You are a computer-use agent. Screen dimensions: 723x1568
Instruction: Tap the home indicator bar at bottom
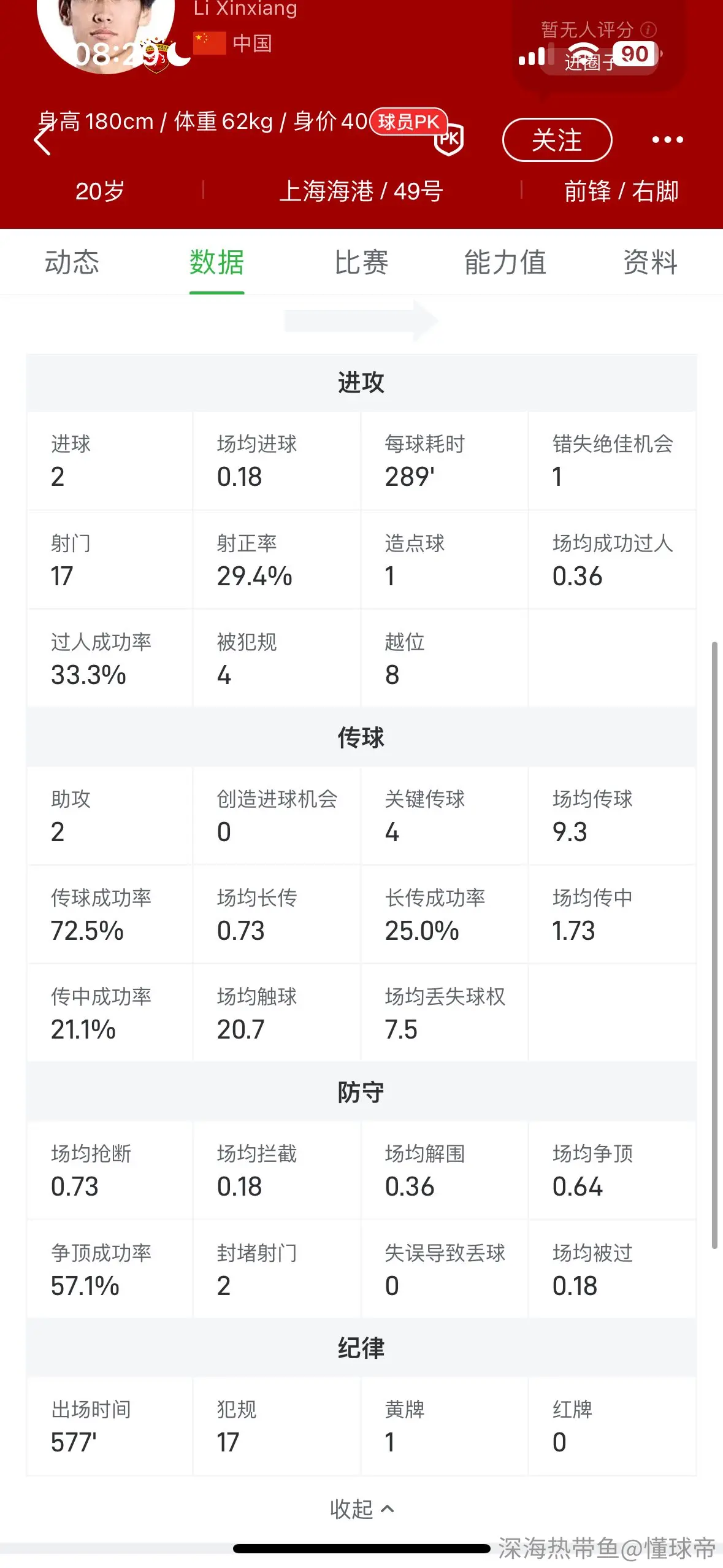(362, 1549)
